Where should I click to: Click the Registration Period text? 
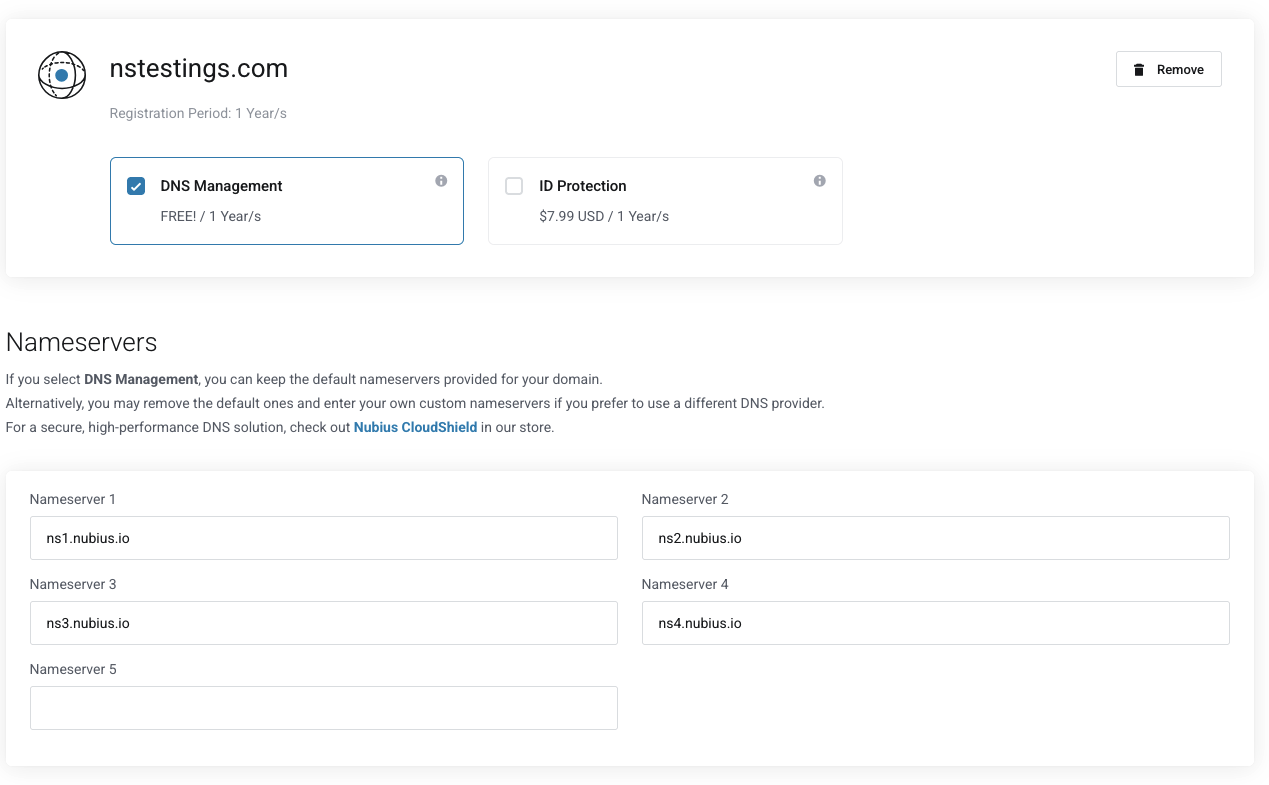(x=198, y=114)
